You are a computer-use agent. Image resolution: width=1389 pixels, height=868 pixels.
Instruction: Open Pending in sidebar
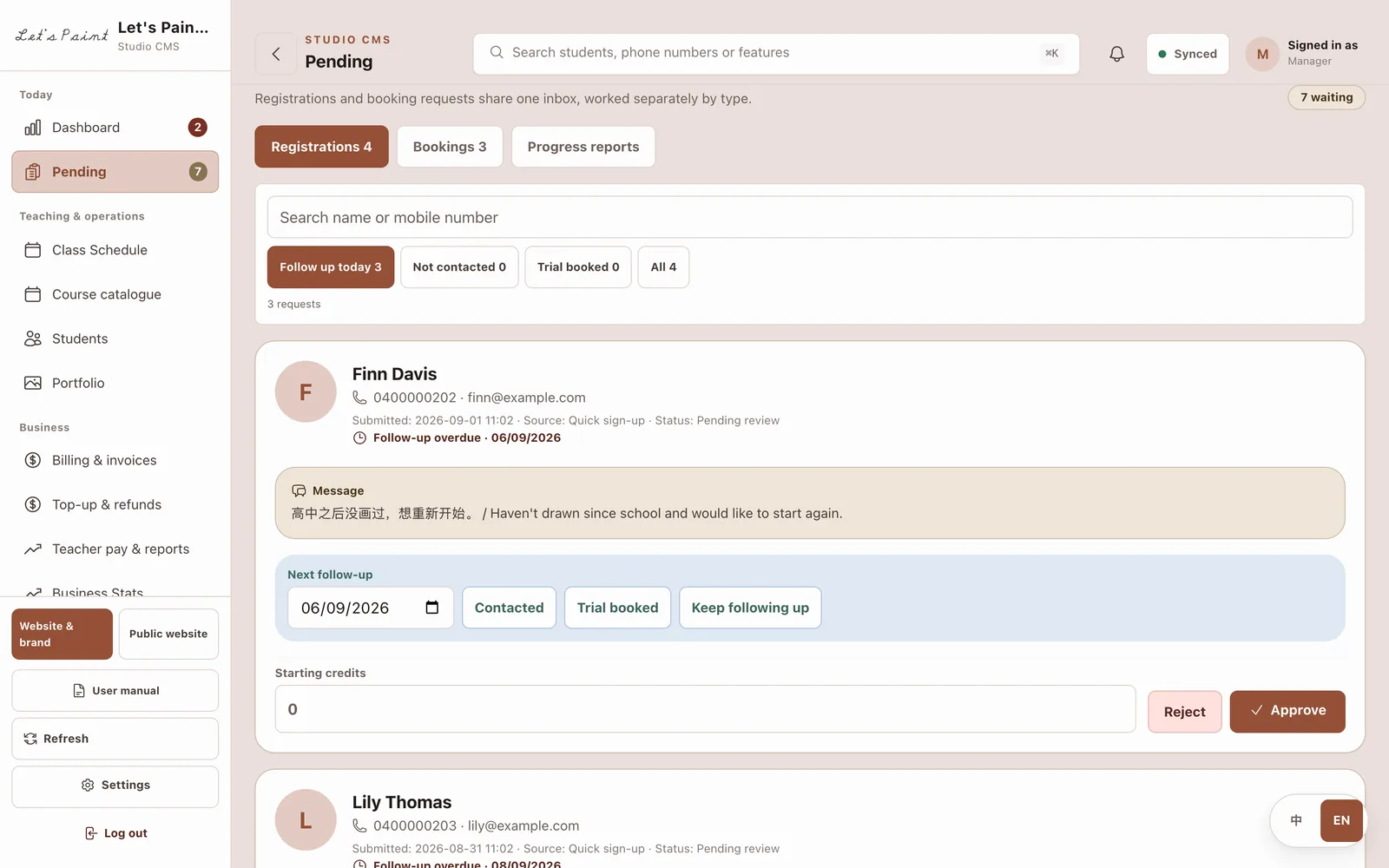point(115,172)
